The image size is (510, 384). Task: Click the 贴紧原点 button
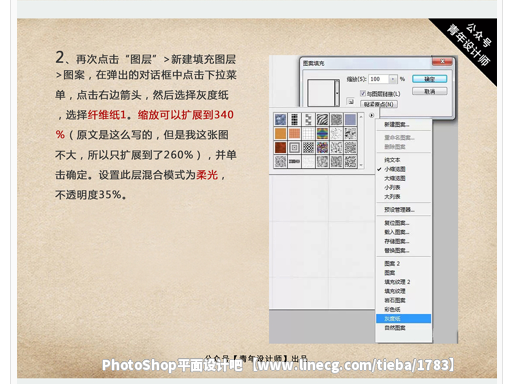(x=379, y=104)
